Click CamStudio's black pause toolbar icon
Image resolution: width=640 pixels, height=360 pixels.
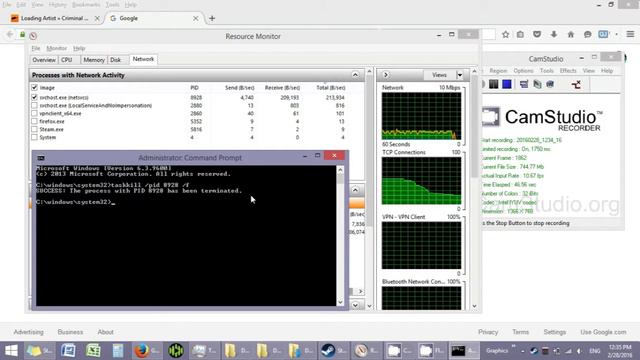[493, 84]
